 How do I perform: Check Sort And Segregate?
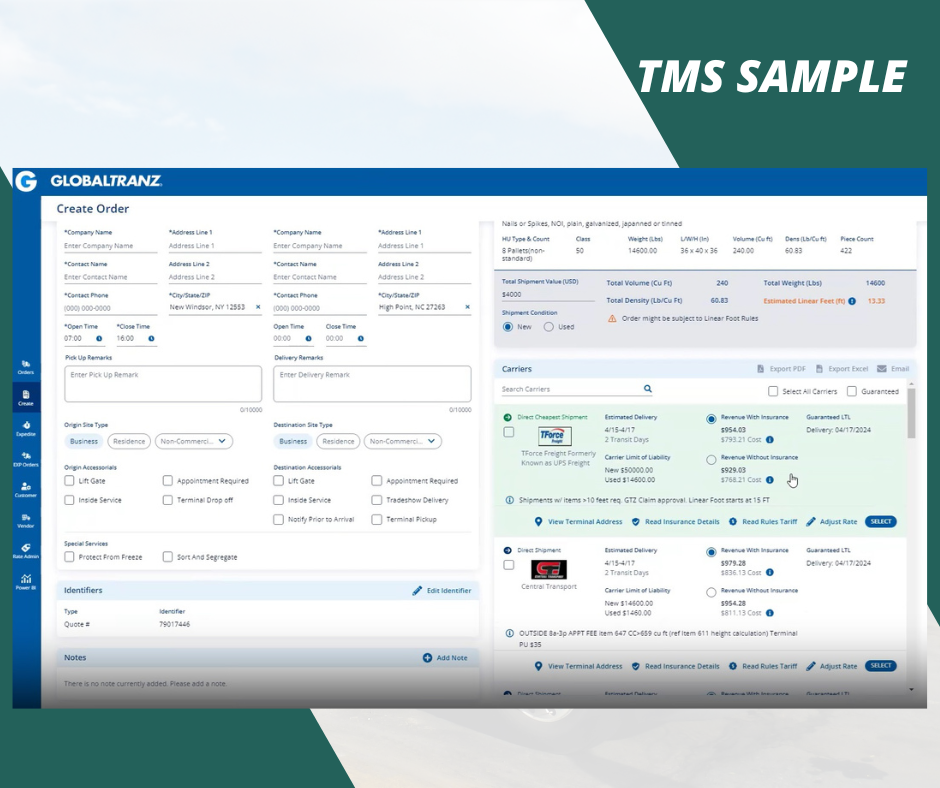coord(168,557)
